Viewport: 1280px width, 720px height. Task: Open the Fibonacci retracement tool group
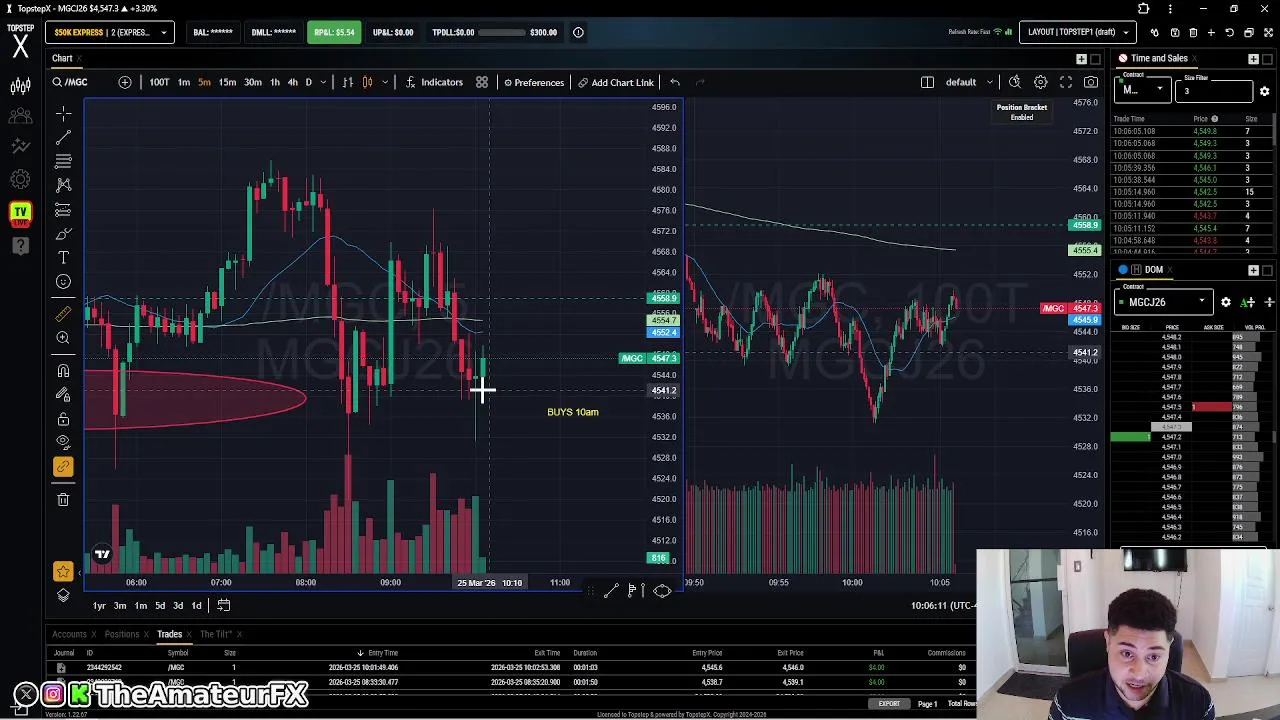coord(63,161)
